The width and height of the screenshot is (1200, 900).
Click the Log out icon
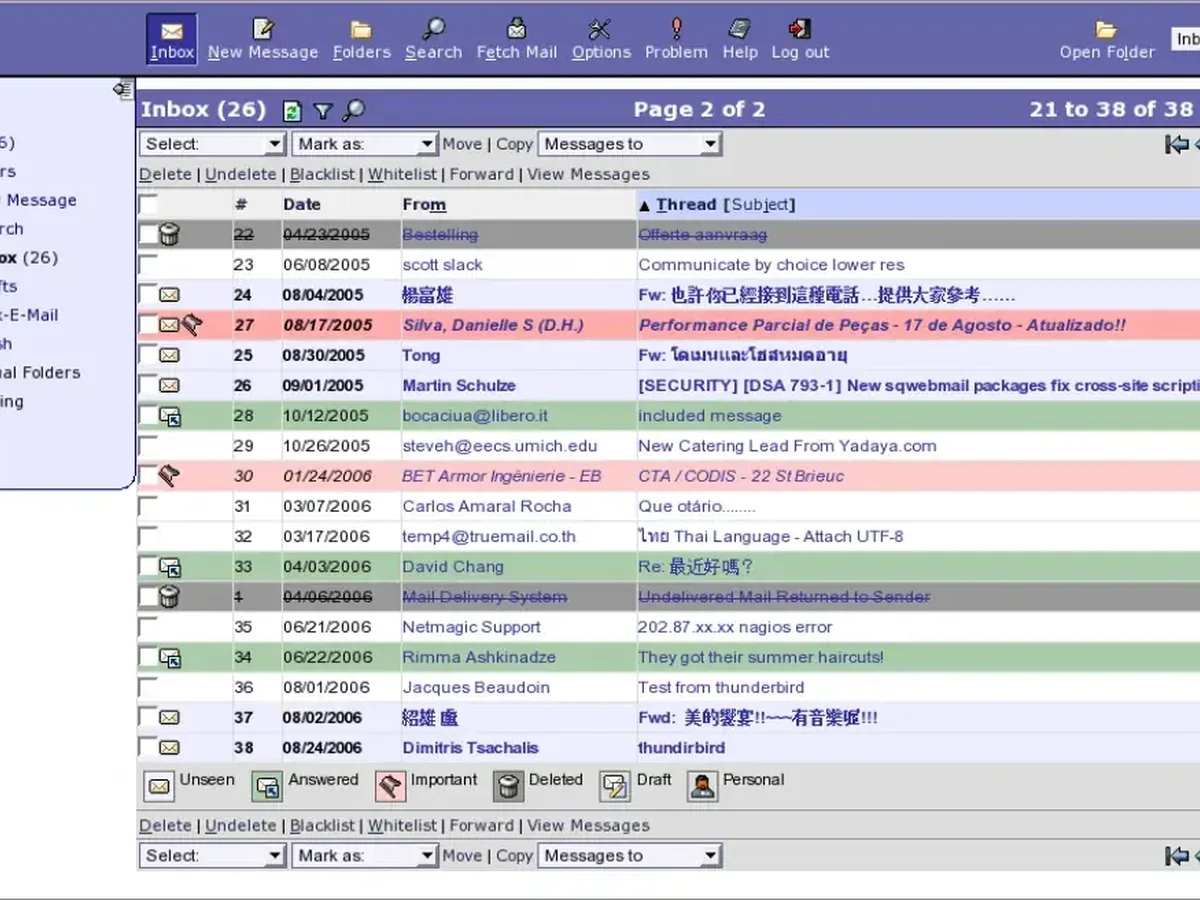pos(800,29)
